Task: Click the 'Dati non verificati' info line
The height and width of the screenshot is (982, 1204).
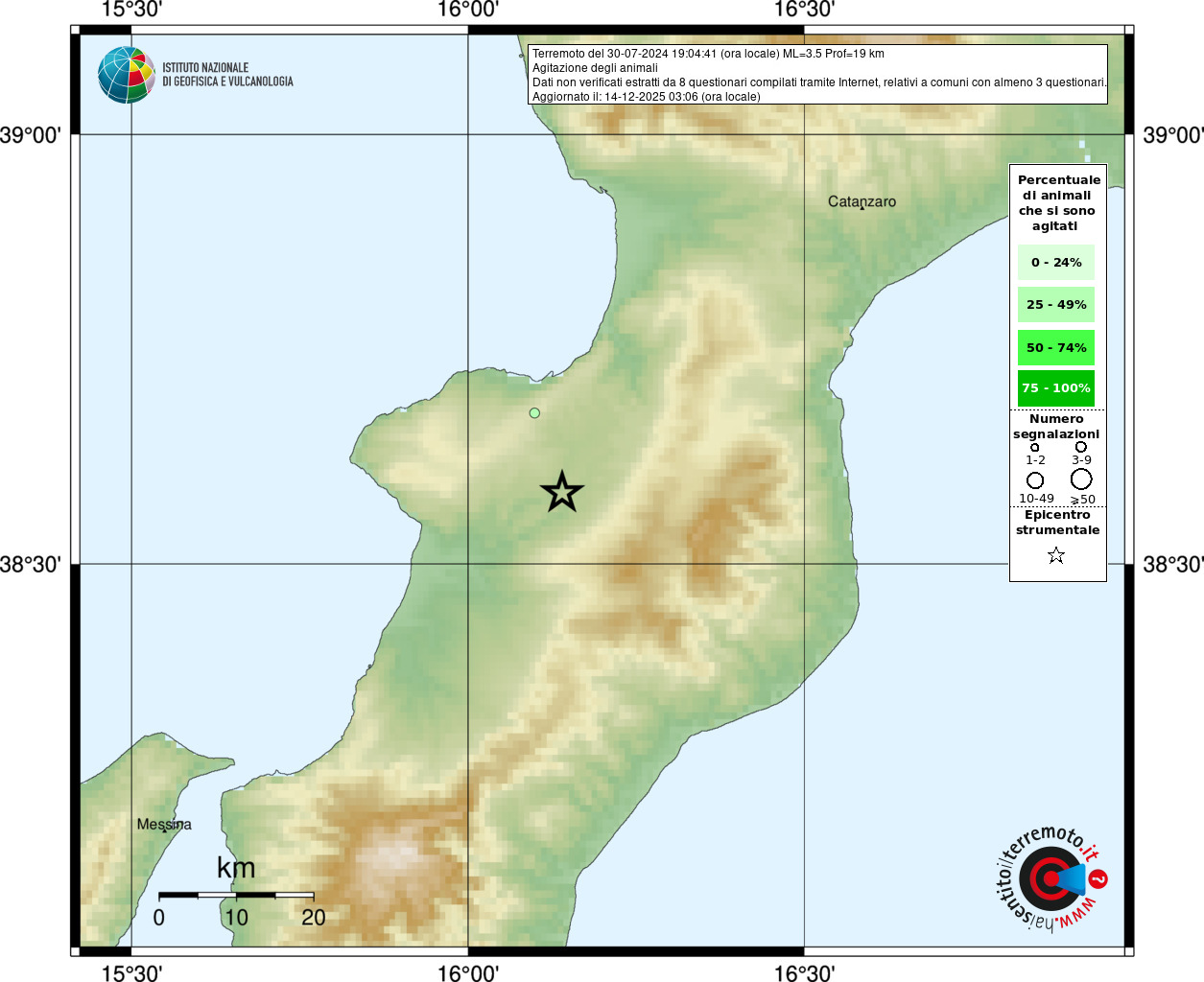Action: (819, 82)
